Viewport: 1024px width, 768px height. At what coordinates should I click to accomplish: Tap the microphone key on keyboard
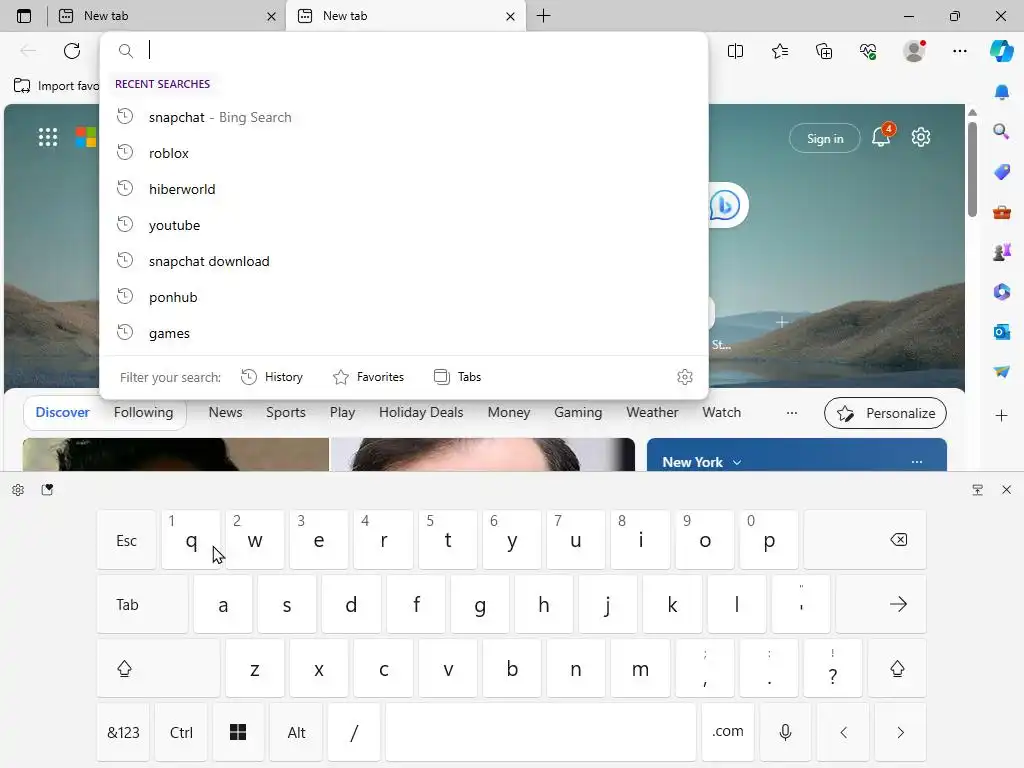[x=786, y=732]
